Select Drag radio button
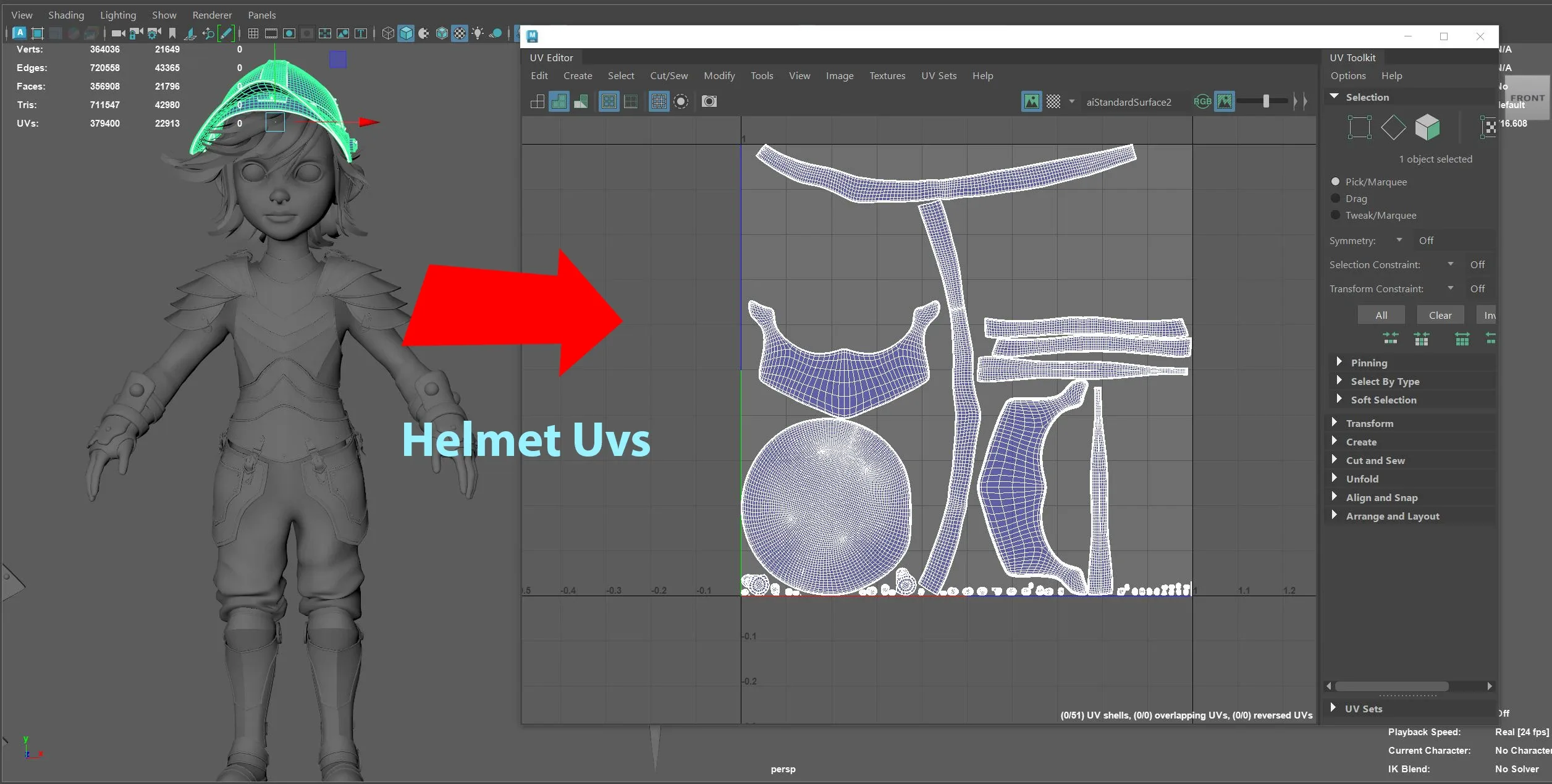Image resolution: width=1552 pixels, height=784 pixels. click(x=1336, y=198)
